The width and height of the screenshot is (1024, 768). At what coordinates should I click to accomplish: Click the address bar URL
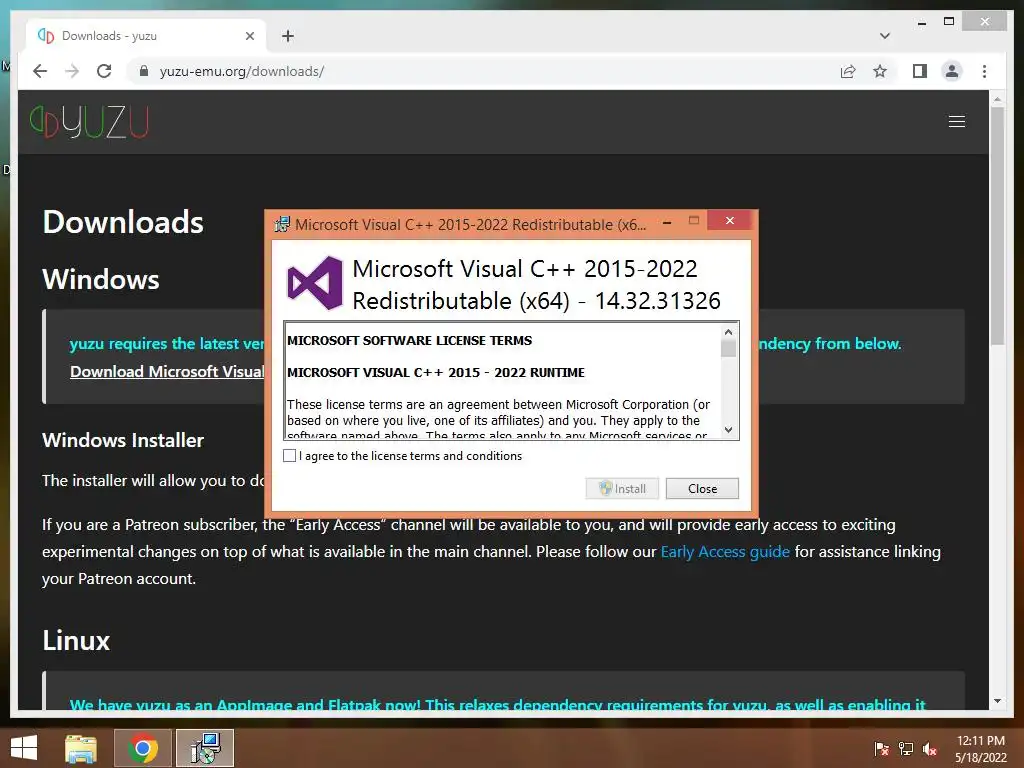point(242,71)
